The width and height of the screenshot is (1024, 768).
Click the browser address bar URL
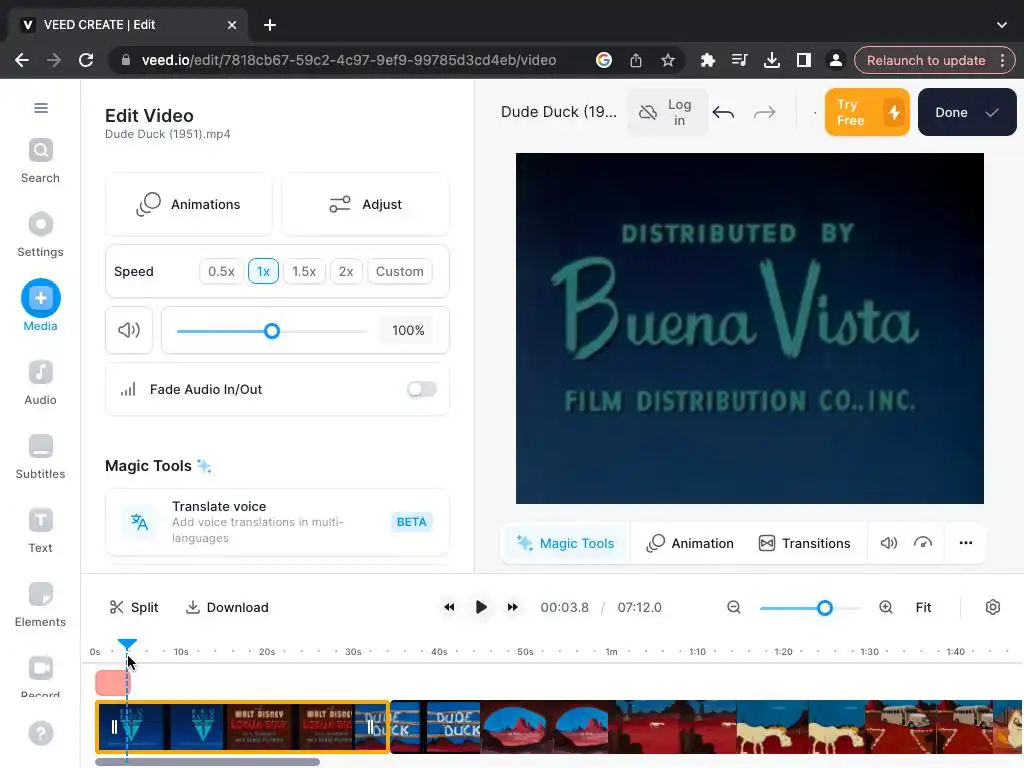click(x=349, y=60)
